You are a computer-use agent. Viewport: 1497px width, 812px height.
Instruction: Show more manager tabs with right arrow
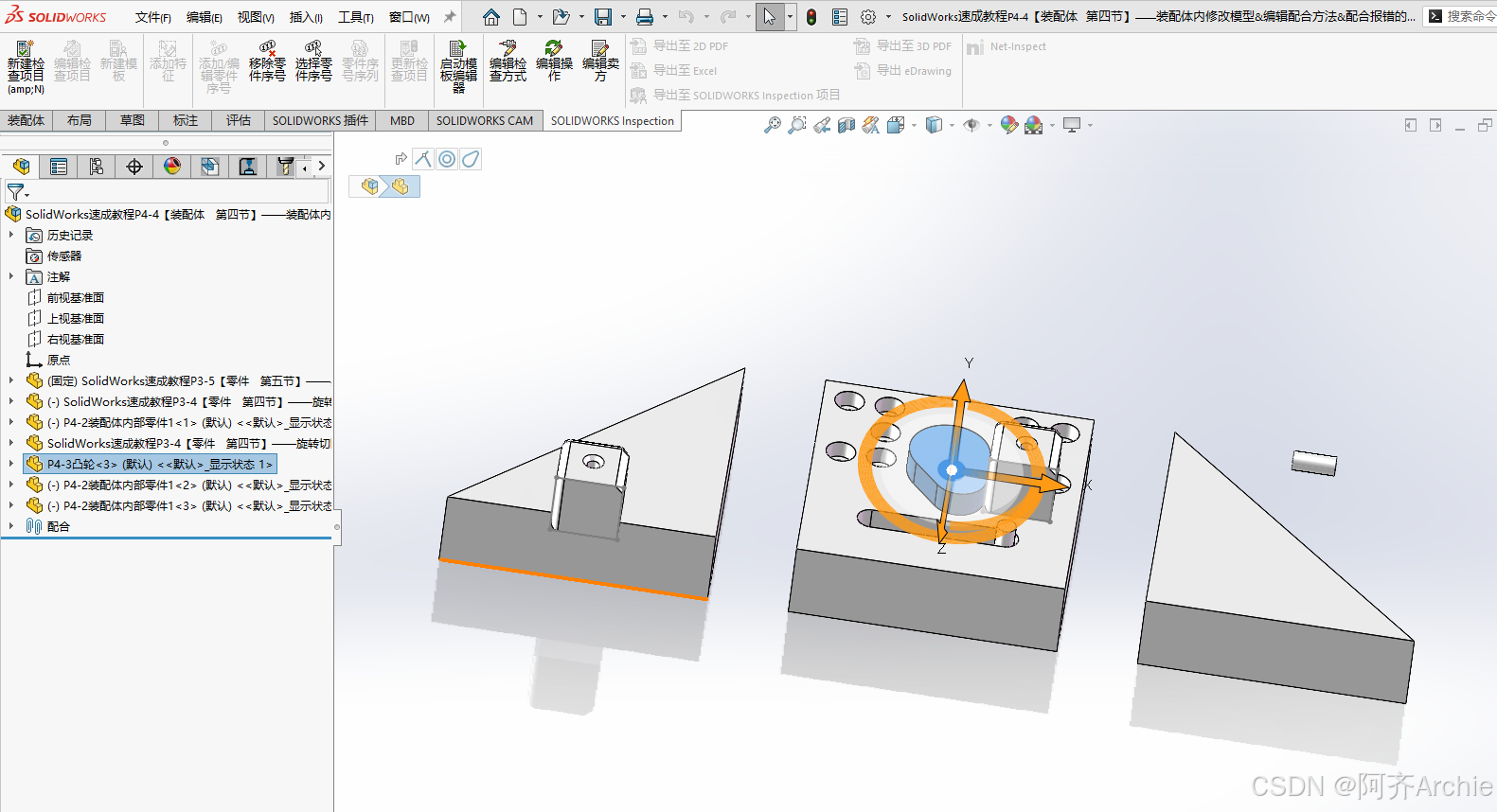tap(322, 167)
